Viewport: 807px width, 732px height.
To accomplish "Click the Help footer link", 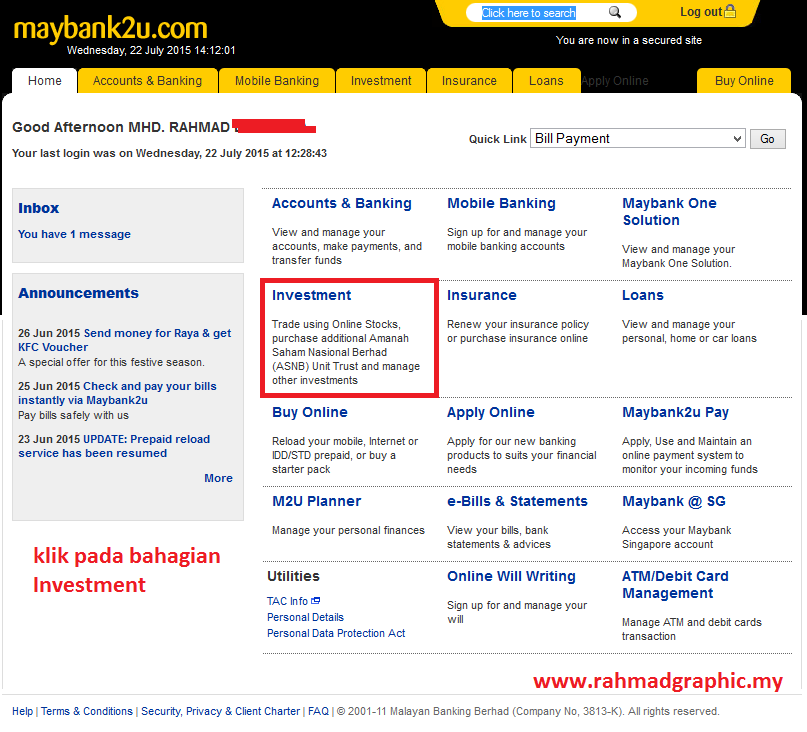I will [x=23, y=711].
